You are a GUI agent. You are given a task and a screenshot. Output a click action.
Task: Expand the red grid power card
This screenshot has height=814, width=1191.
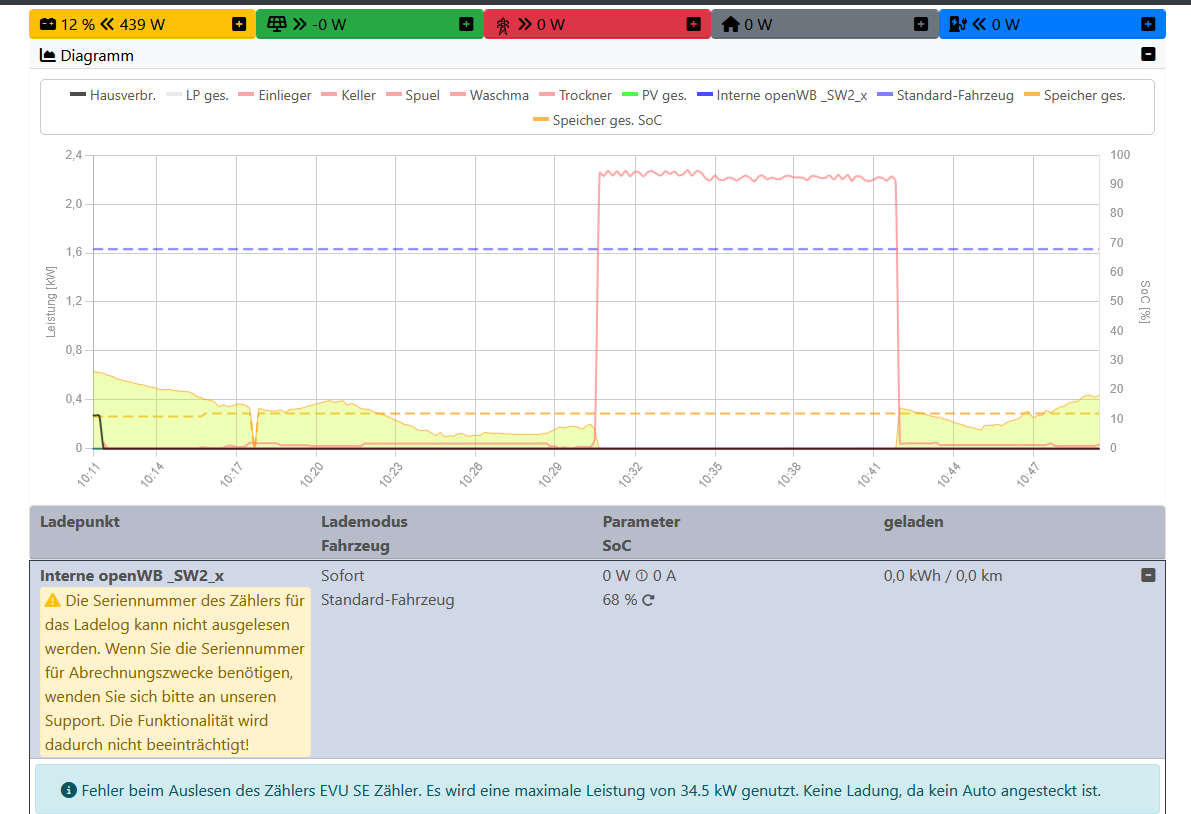(x=693, y=24)
